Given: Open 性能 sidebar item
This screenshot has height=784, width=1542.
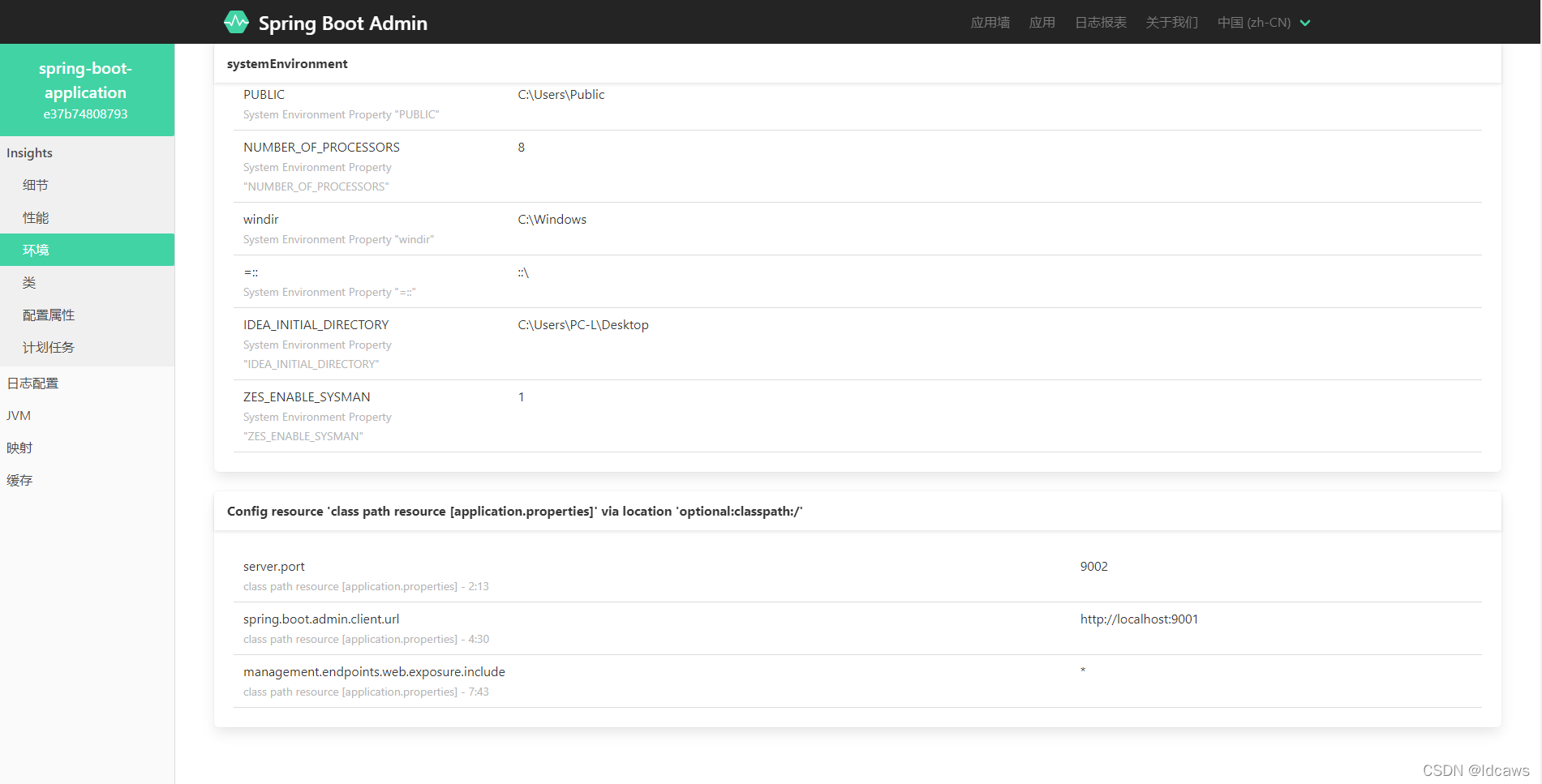Looking at the screenshot, I should (87, 217).
